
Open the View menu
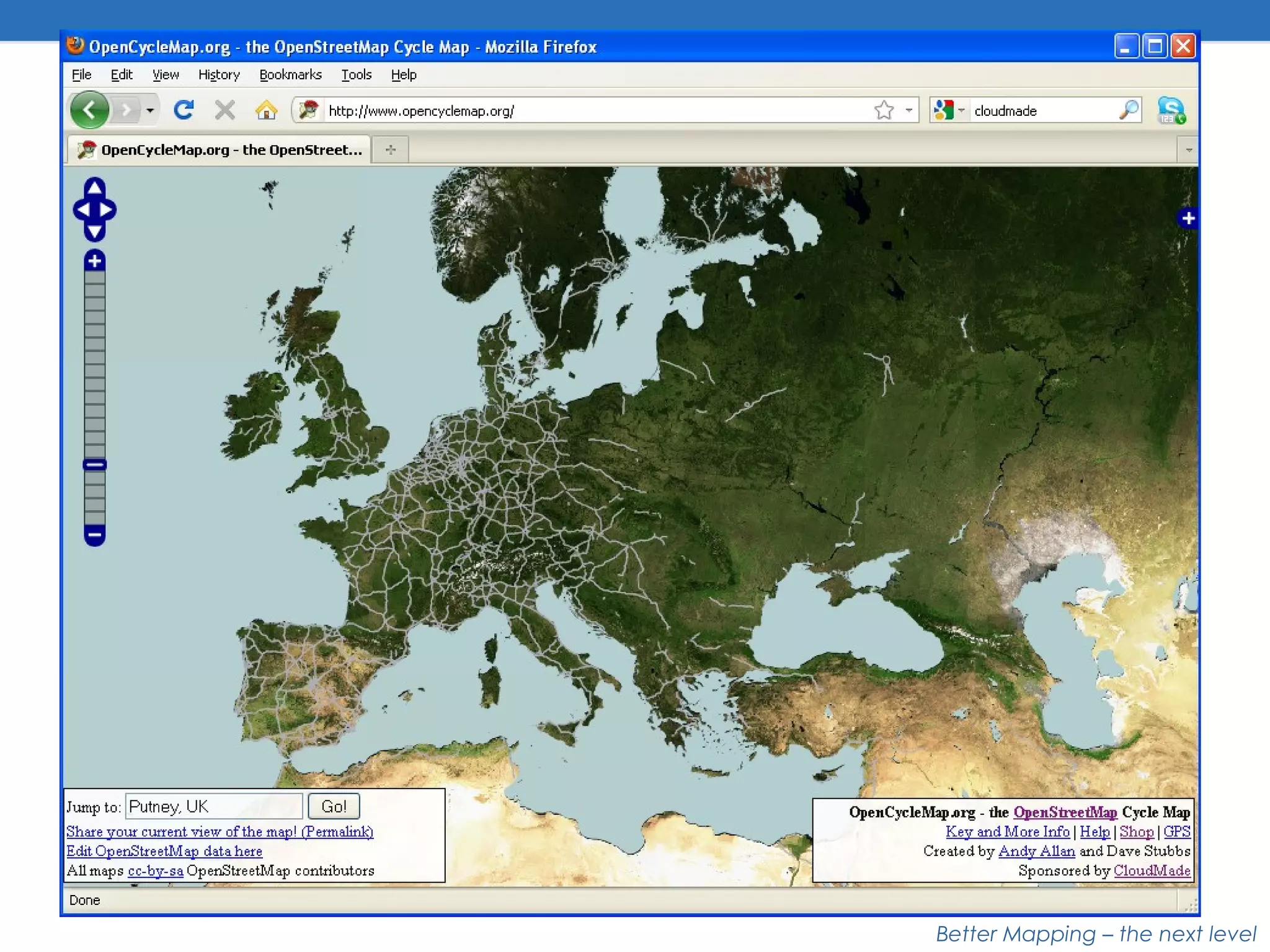[166, 74]
